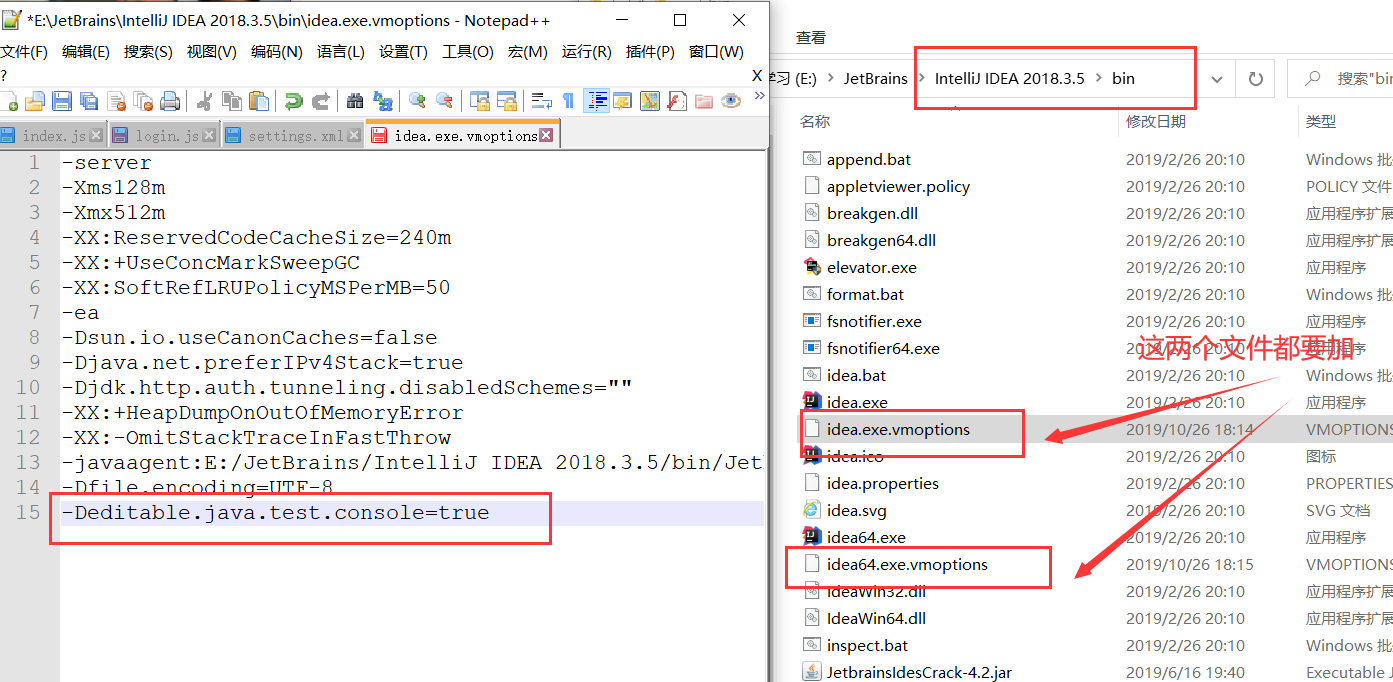1393x682 pixels.
Task: Click the Zoom In magnifier icon
Action: pyautogui.click(x=417, y=101)
